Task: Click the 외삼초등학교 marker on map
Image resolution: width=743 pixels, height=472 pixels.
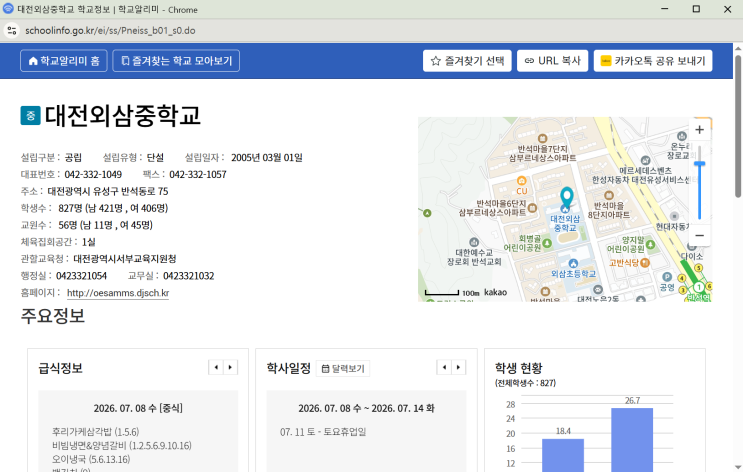Action: [x=573, y=263]
